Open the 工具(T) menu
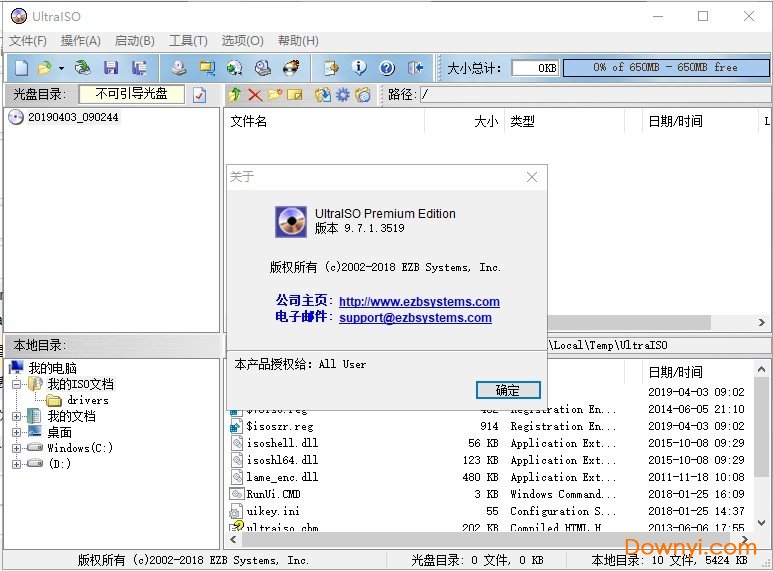 [x=188, y=40]
